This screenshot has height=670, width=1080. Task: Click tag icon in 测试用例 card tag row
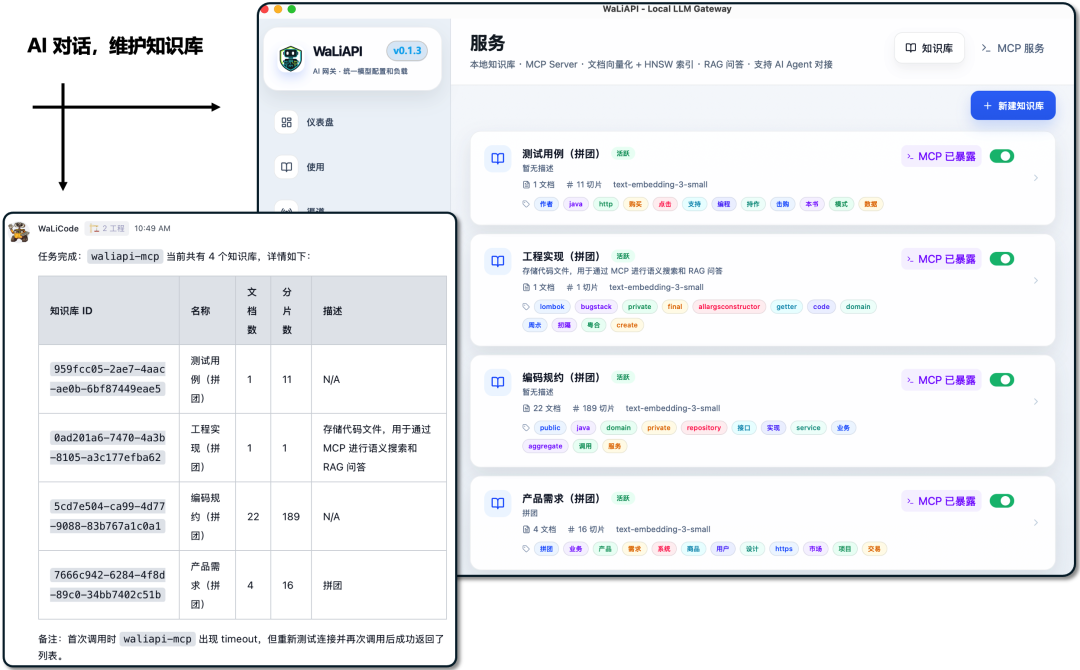[526, 204]
